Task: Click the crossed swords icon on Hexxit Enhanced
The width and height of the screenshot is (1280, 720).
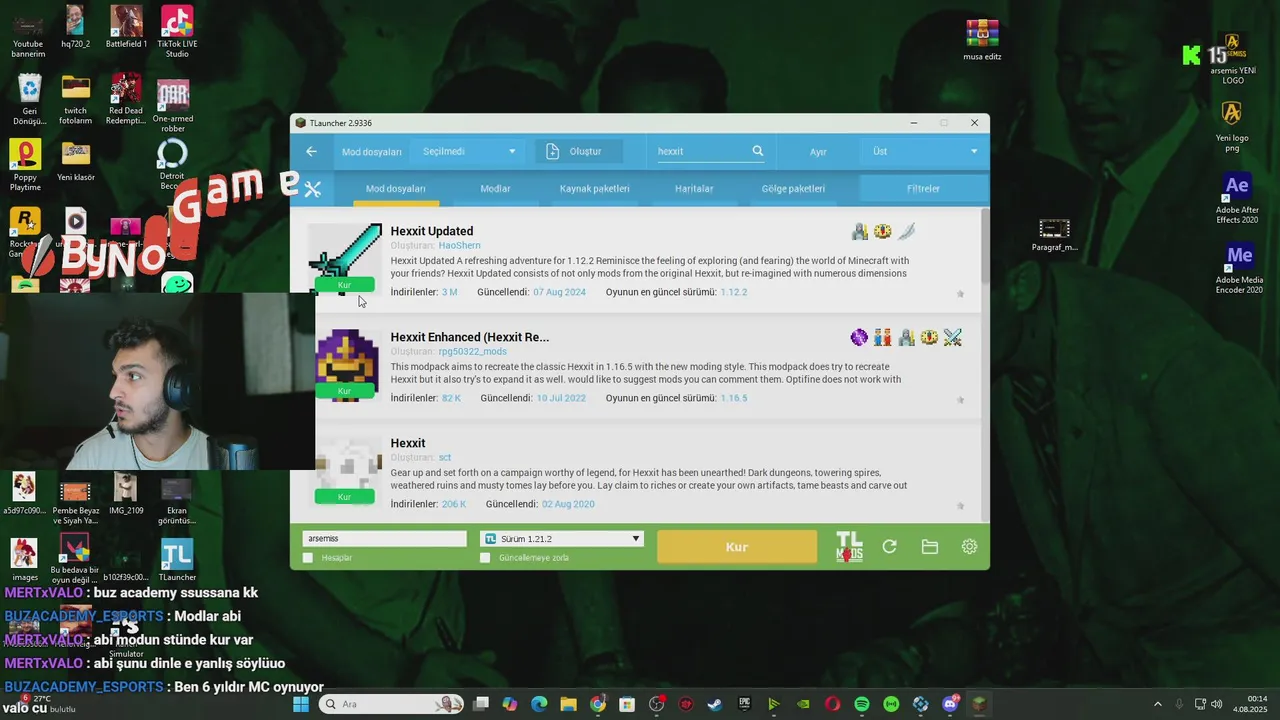Action: point(952,338)
